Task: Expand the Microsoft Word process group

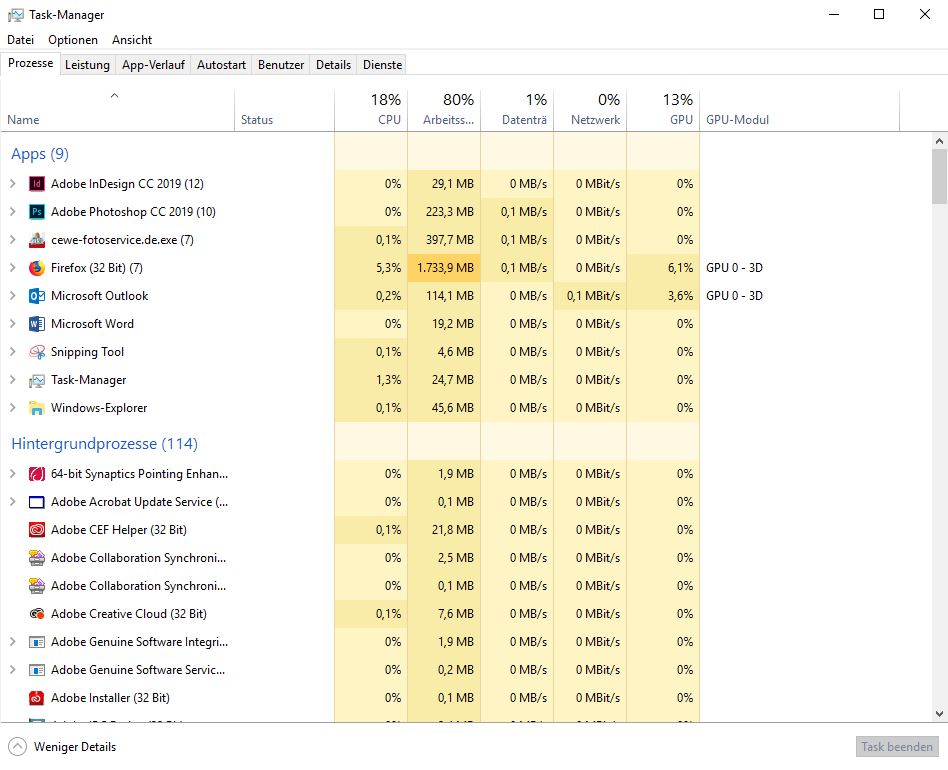Action: 13,323
